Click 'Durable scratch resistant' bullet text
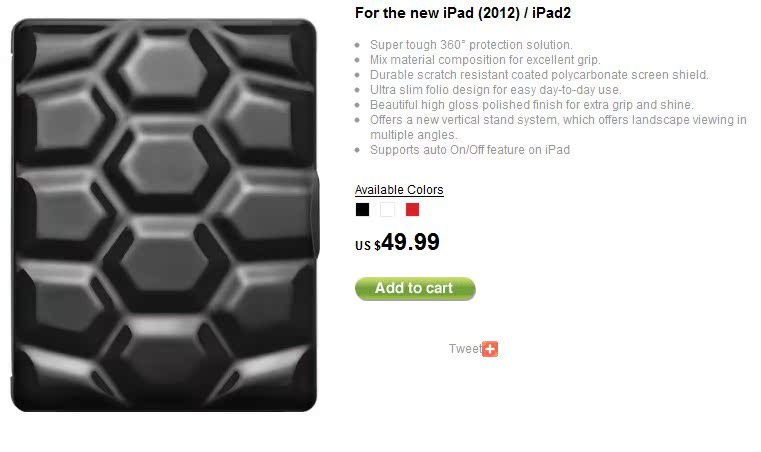The image size is (761, 452). [539, 75]
